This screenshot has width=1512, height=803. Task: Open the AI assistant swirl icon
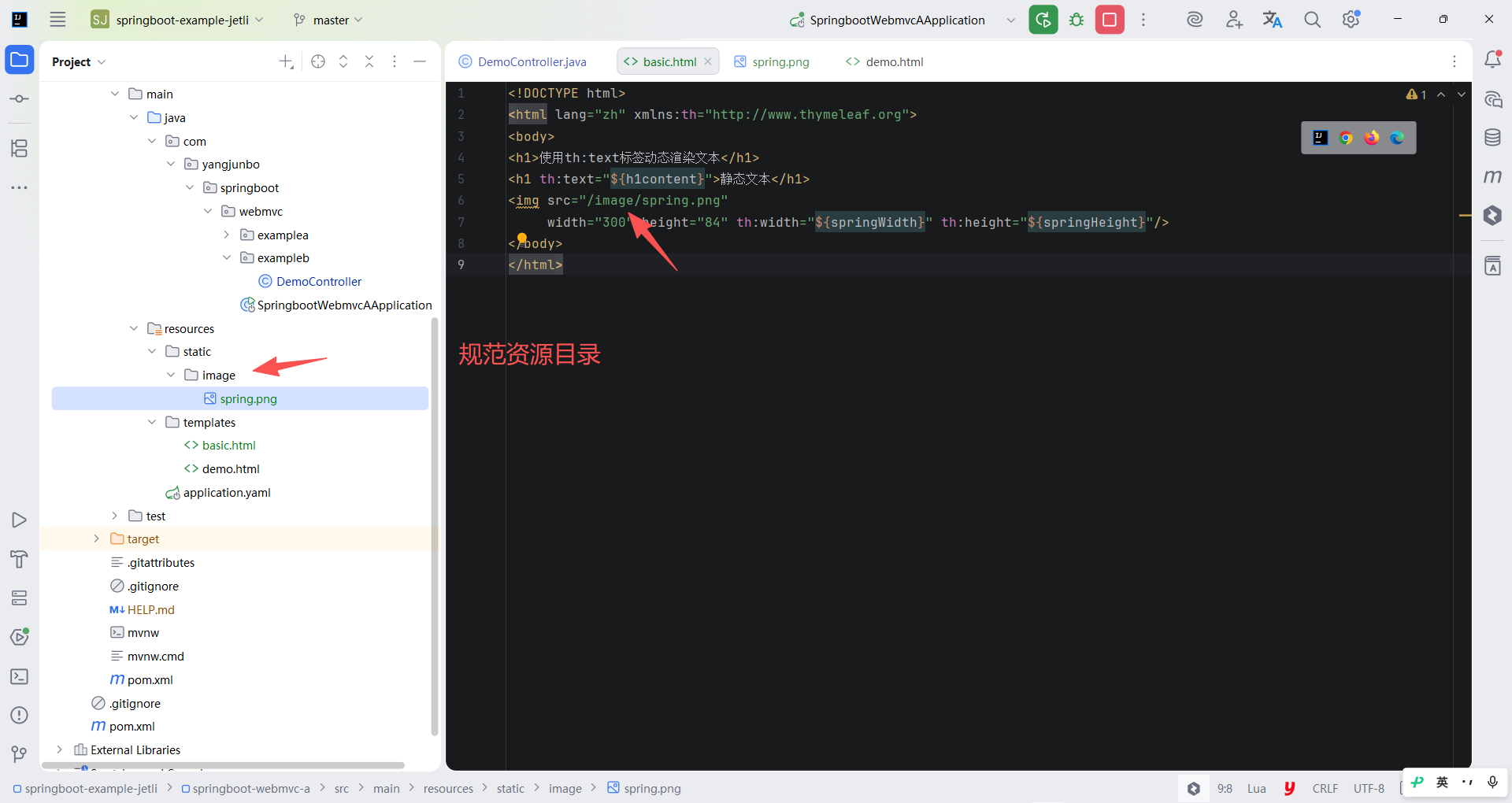pos(1195,20)
